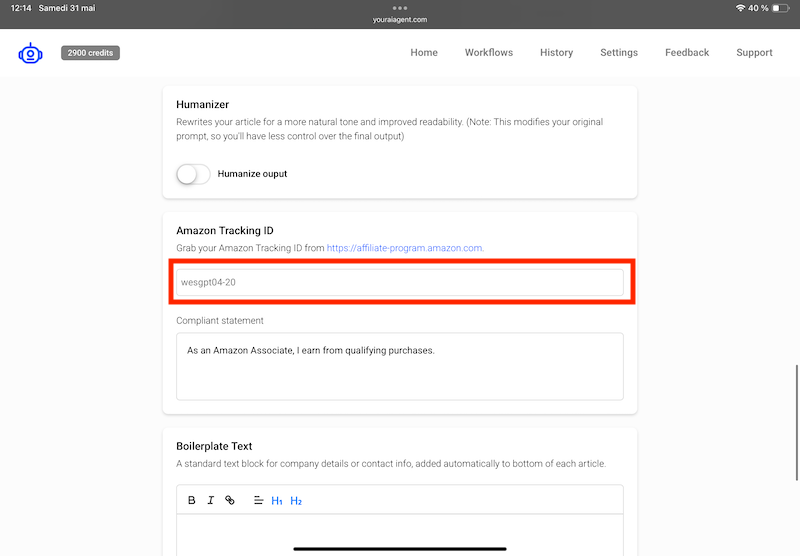800x556 pixels.
Task: Toggle italic formatting in Boilerplate editor
Action: (211, 500)
